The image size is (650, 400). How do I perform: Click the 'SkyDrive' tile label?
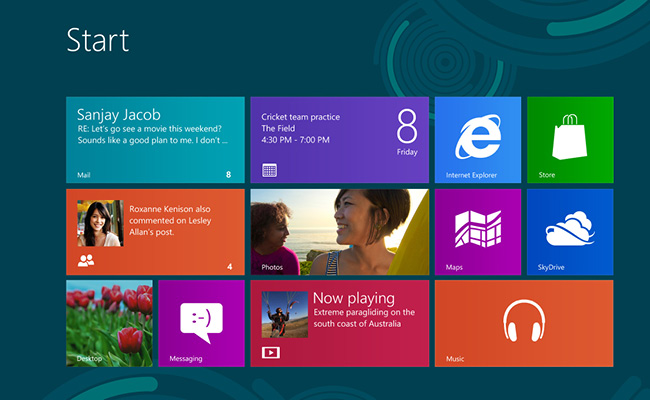click(551, 267)
